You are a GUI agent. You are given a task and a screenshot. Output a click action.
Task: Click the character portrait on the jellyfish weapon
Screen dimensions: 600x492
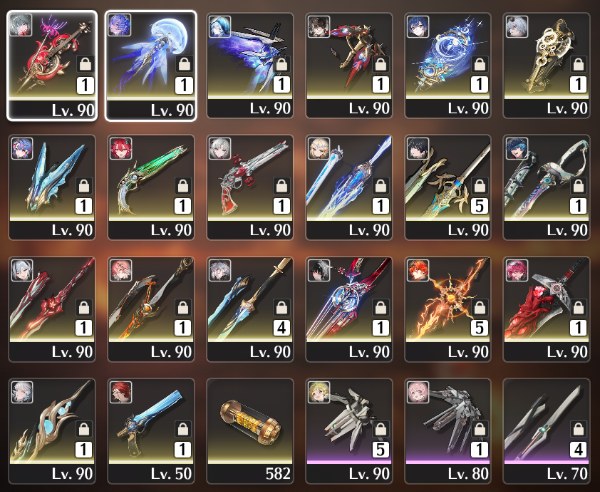pyautogui.click(x=119, y=25)
